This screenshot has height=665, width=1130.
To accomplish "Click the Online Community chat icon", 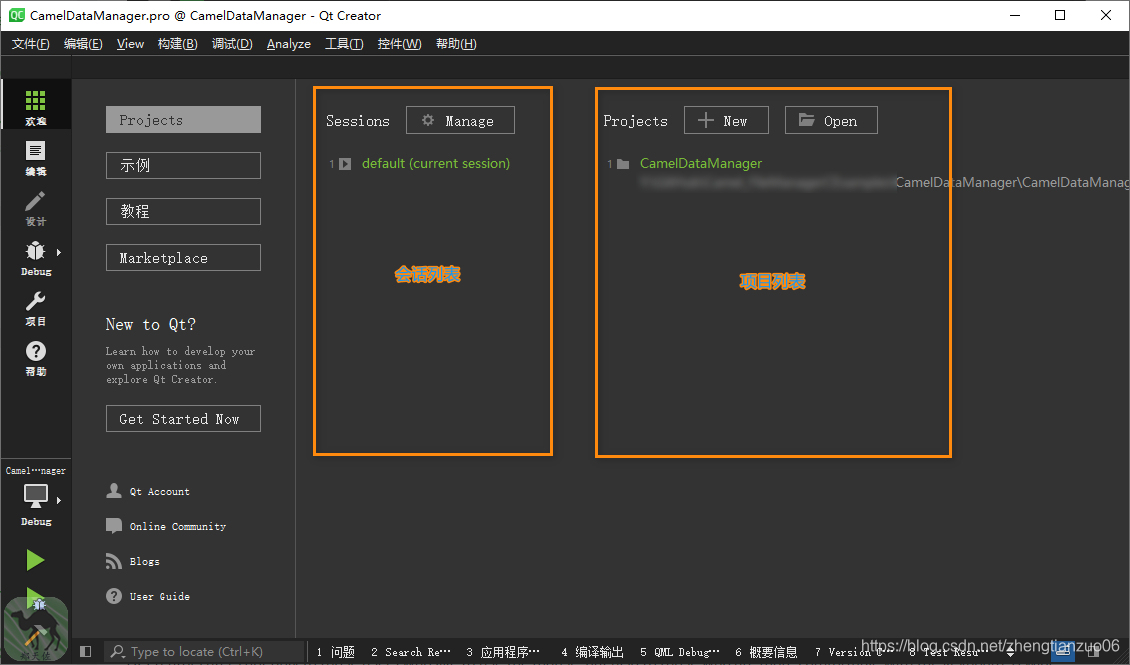I will (114, 526).
